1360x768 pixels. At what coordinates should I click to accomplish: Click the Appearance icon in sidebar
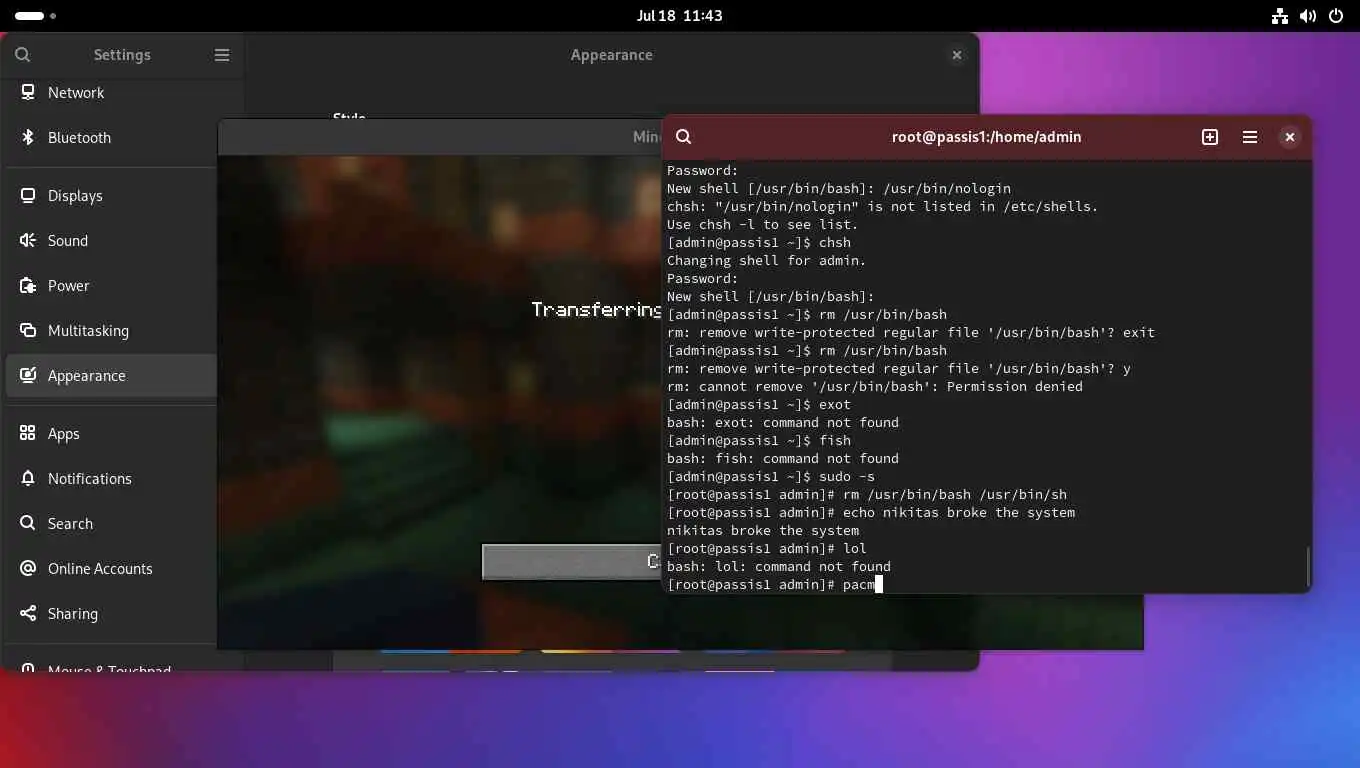[x=28, y=375]
